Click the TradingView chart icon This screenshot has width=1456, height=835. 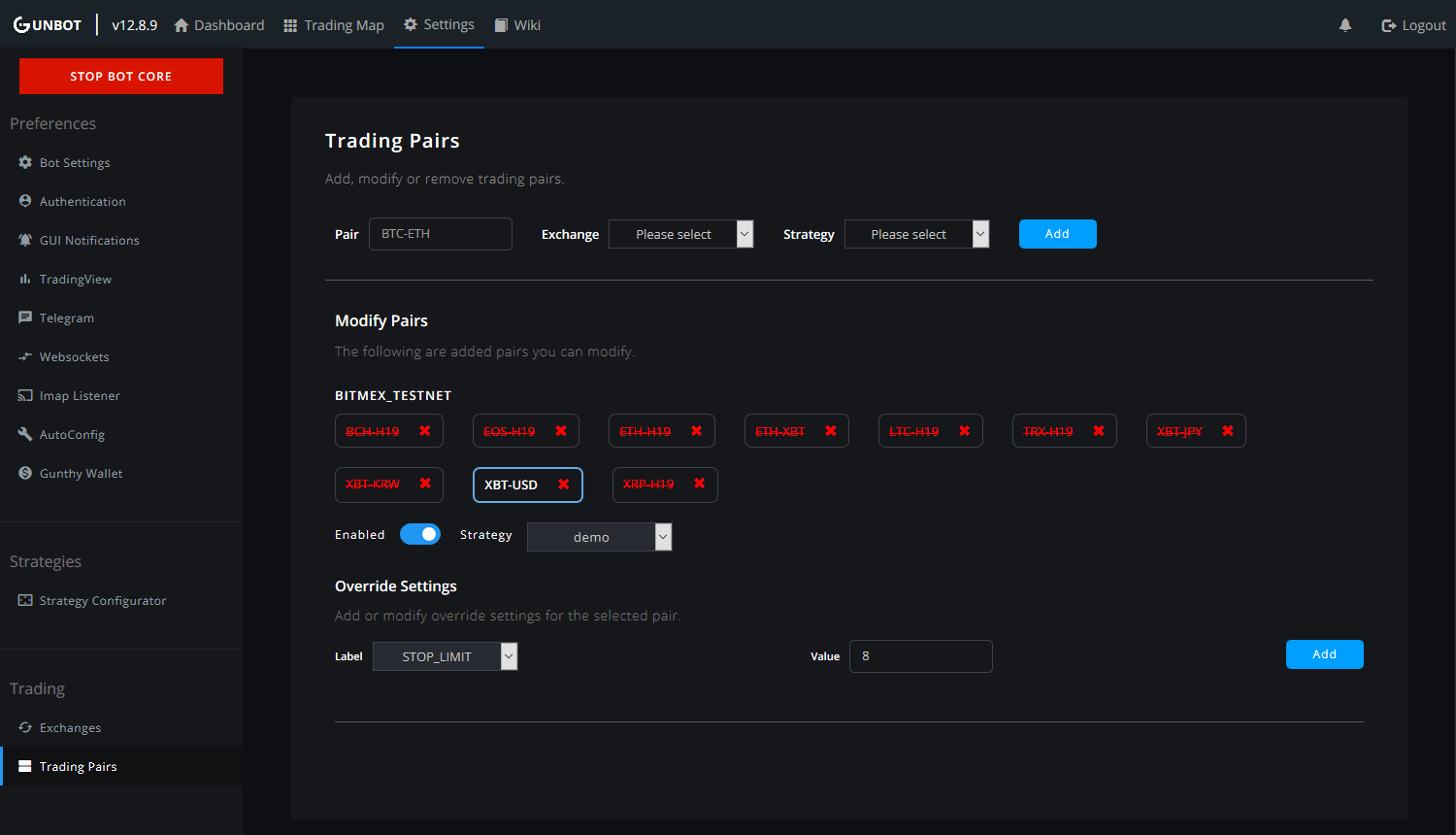pyautogui.click(x=25, y=279)
